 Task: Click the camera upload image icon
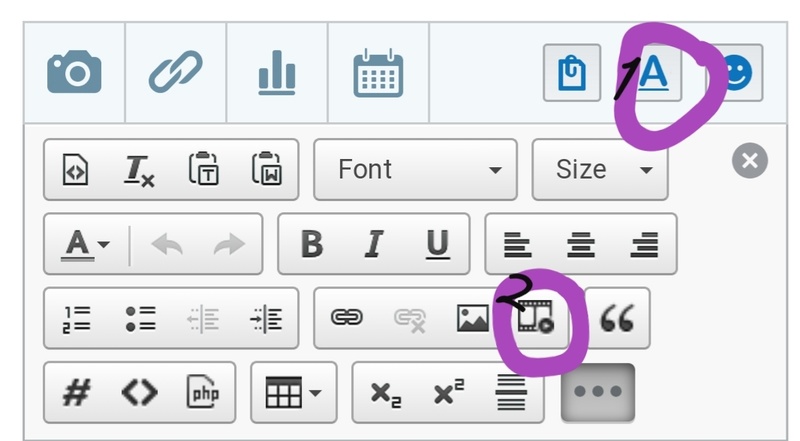(x=74, y=74)
